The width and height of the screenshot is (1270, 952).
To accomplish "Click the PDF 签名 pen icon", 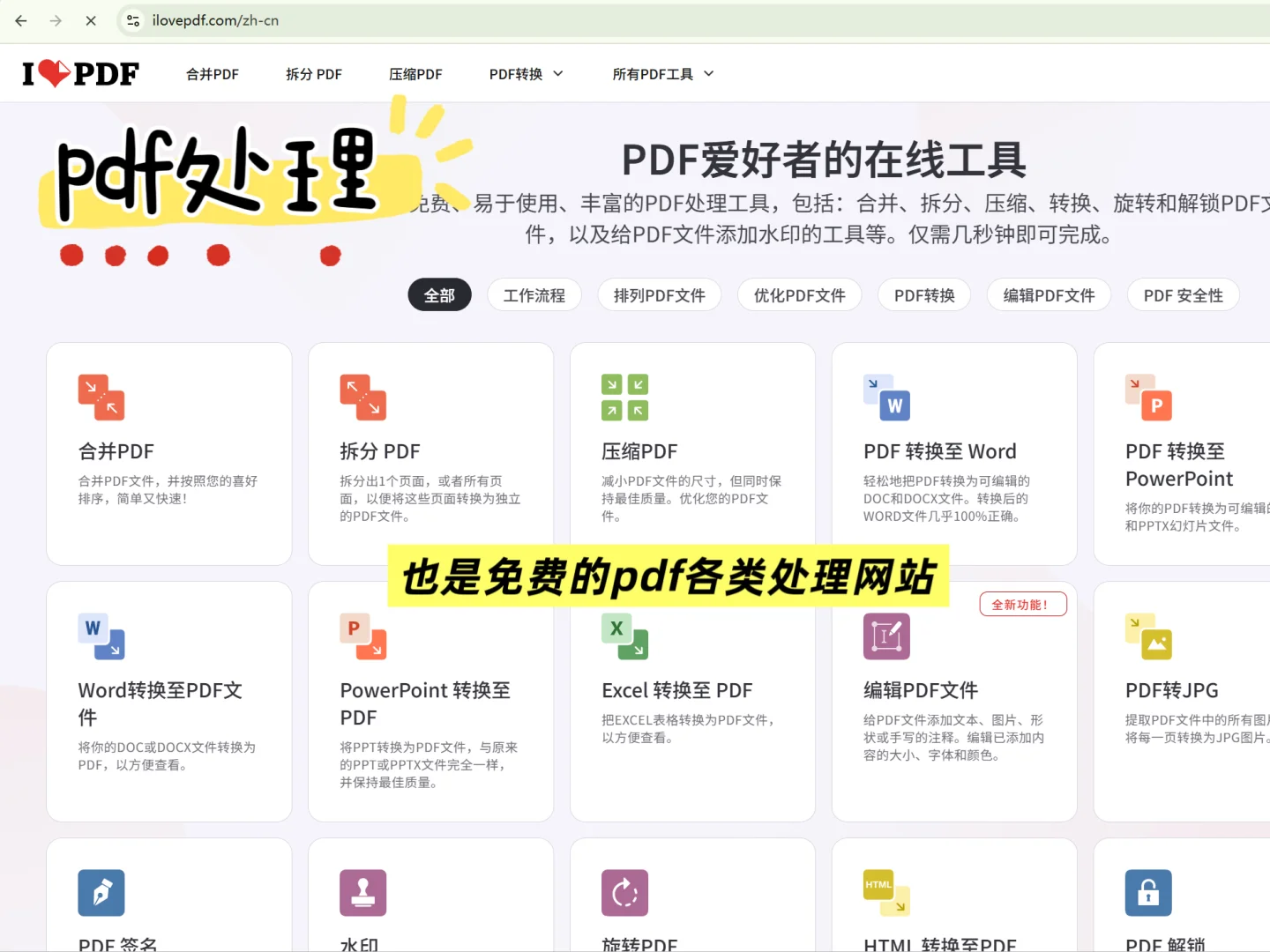I will click(101, 893).
